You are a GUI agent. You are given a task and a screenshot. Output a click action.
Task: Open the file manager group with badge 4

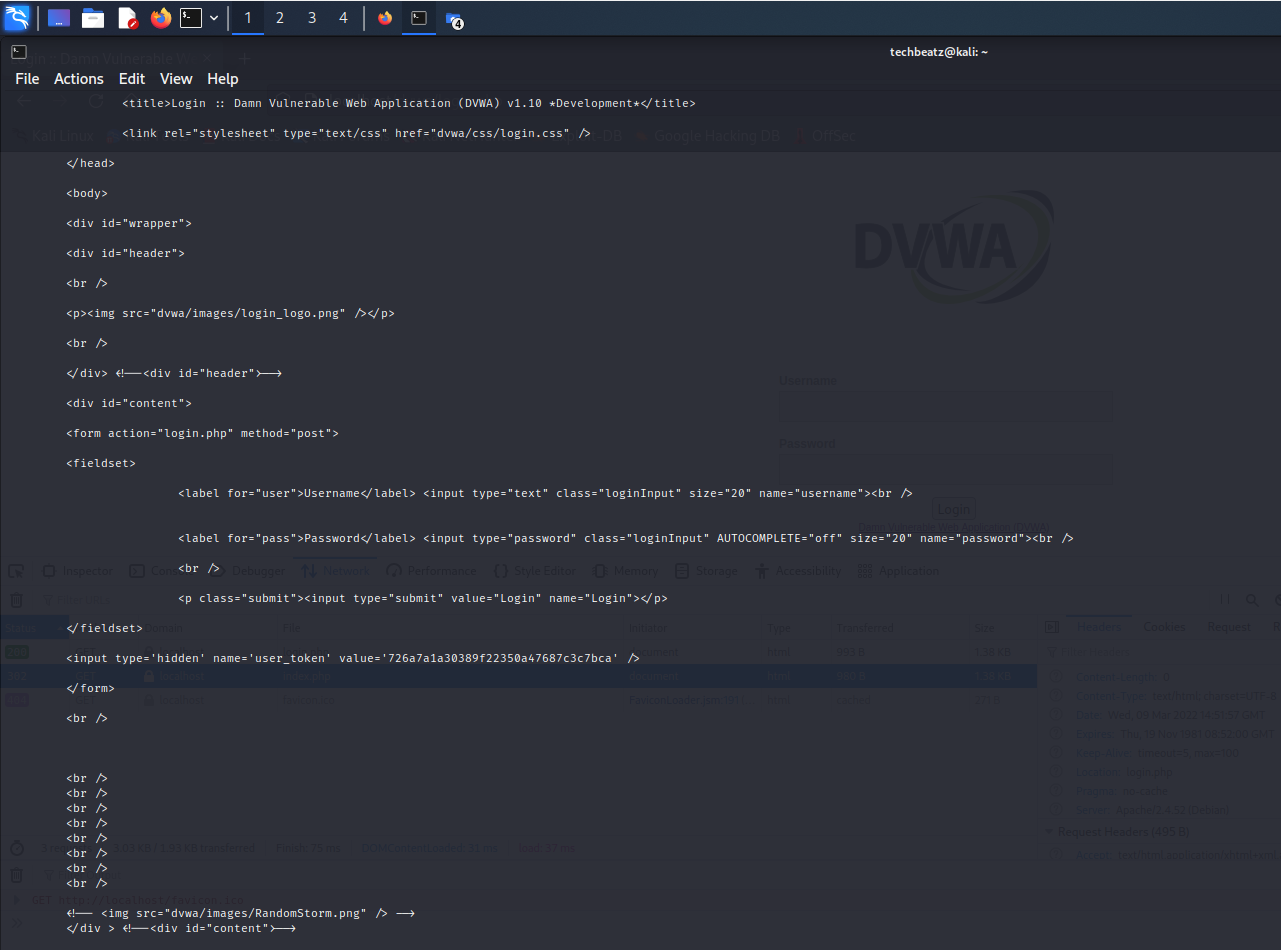click(454, 18)
